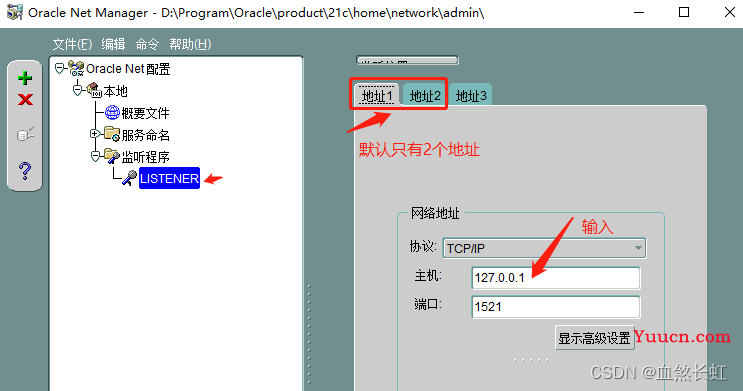
Task: Switch to the 地址2 tab
Action: click(425, 96)
